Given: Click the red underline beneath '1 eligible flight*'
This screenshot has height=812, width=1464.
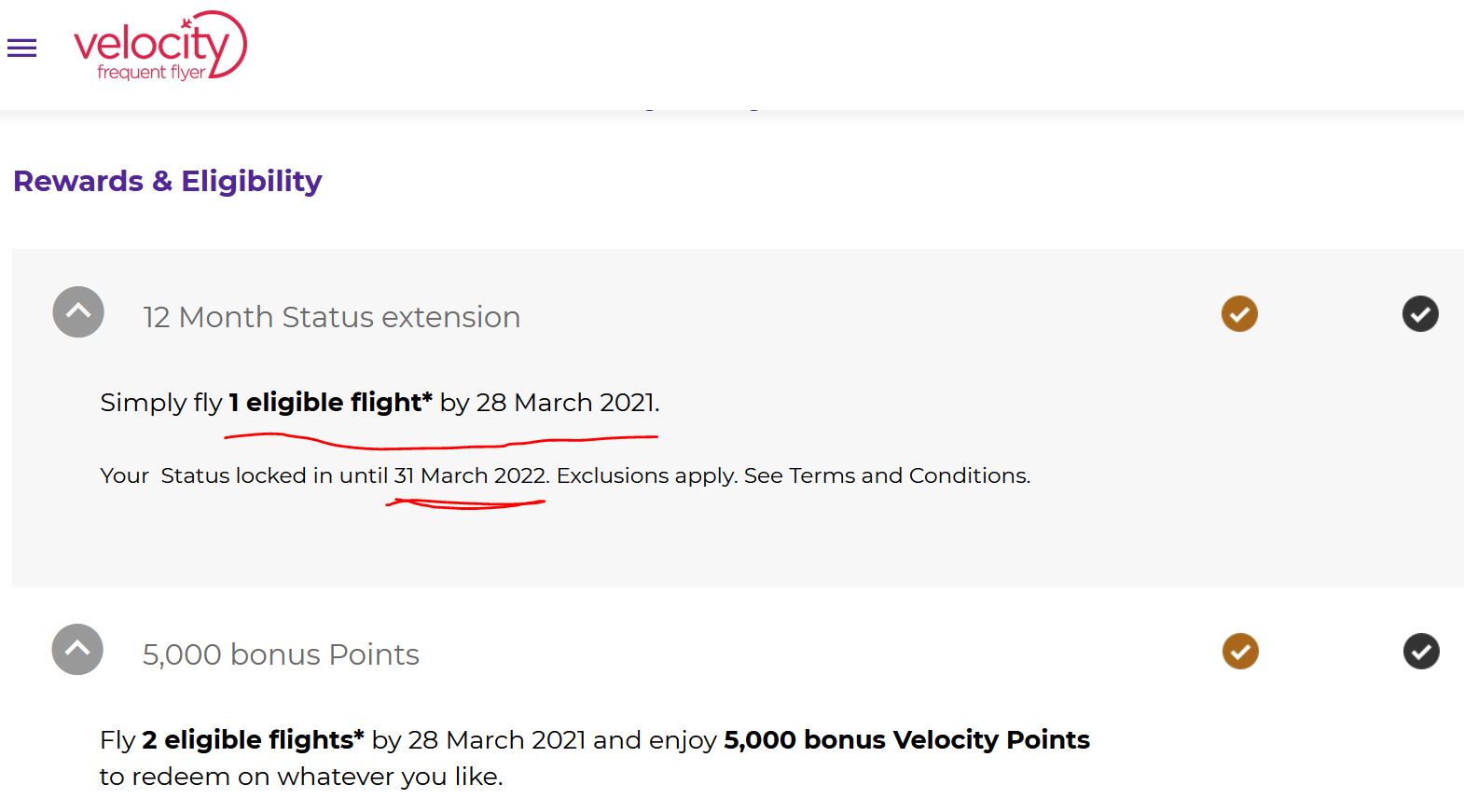Looking at the screenshot, I should [x=438, y=440].
